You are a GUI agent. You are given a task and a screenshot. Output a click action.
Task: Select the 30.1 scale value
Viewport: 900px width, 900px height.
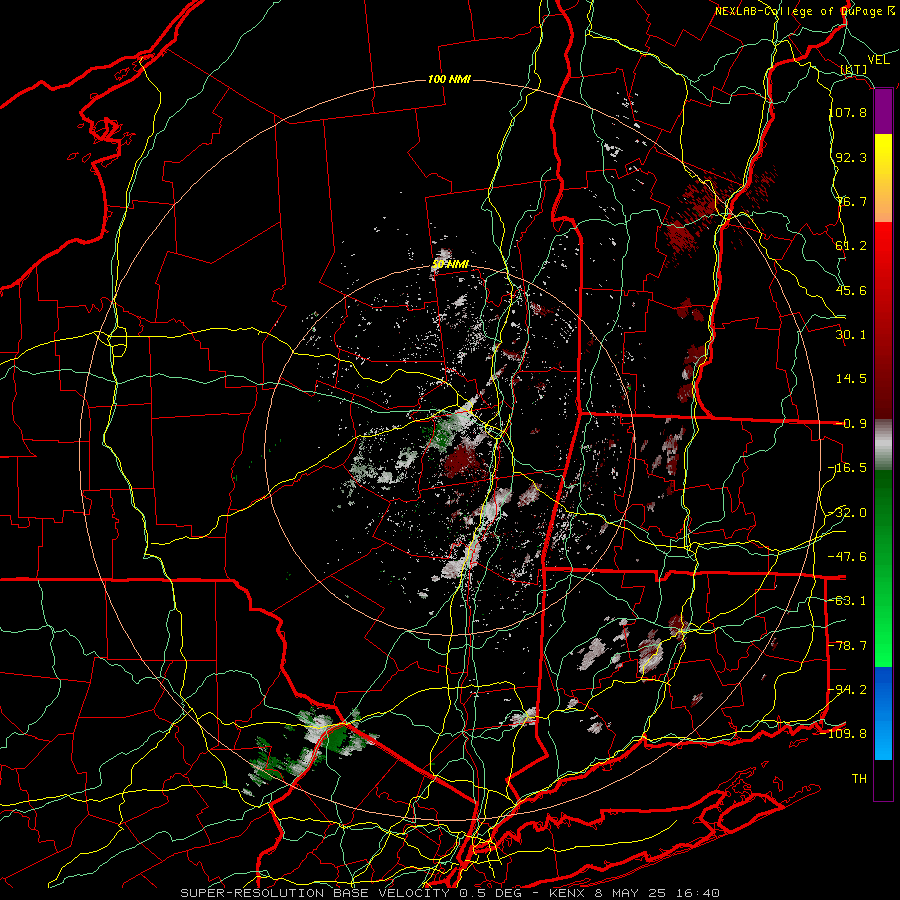pyautogui.click(x=851, y=335)
